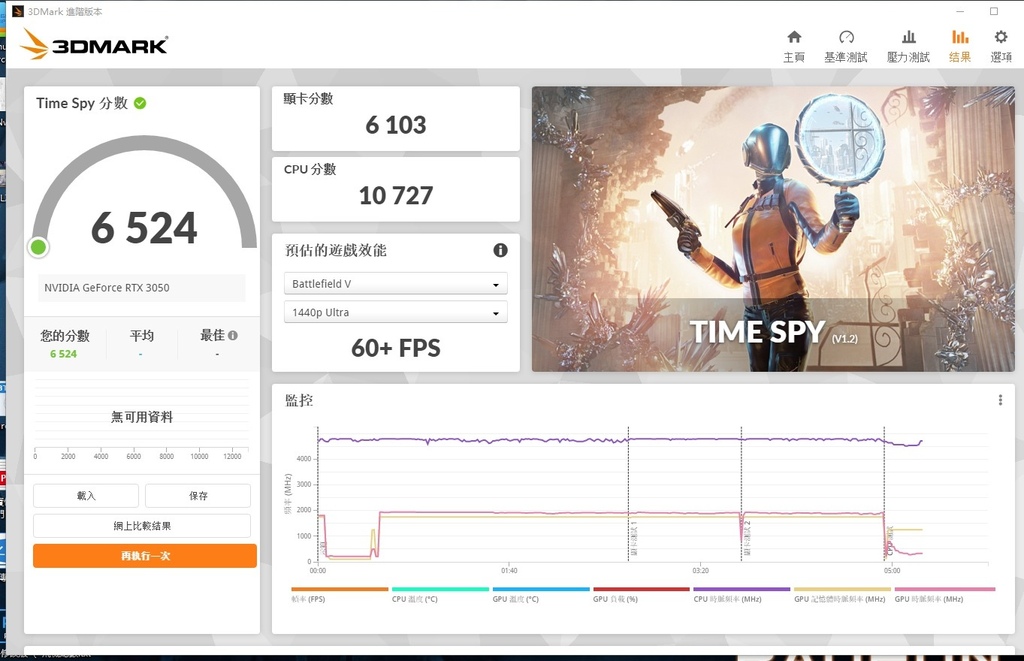Click the 載入 load button
Viewport: 1024px width, 661px height.
(x=86, y=496)
